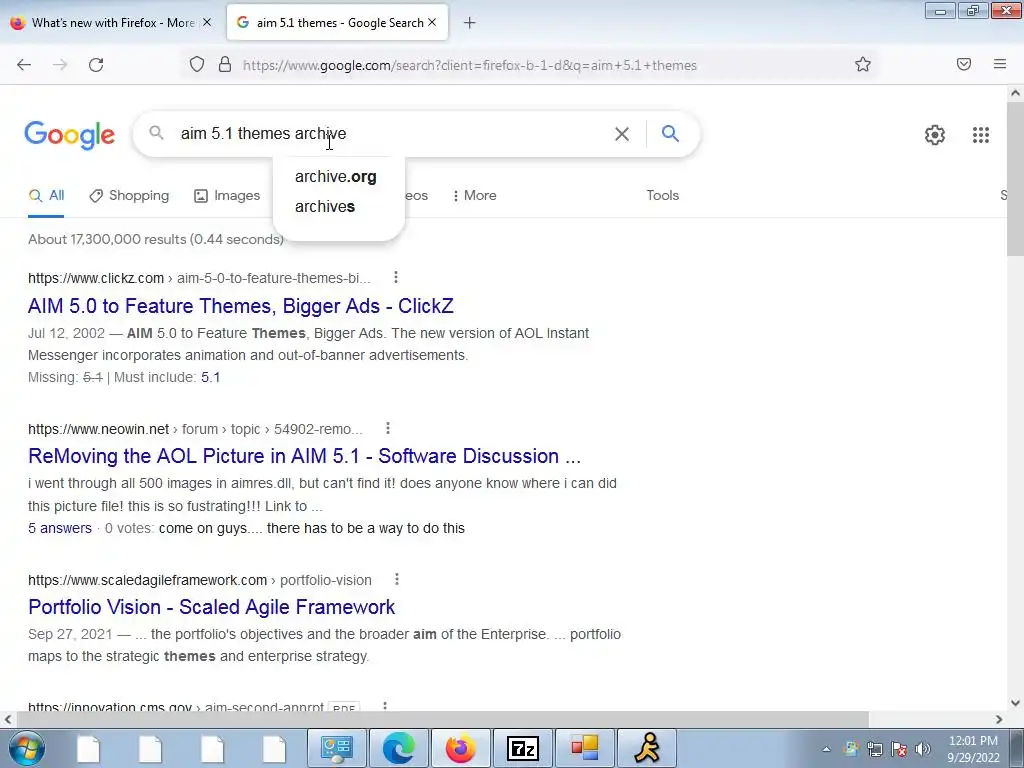The image size is (1024, 768).
Task: Open AIM running man taskbar icon
Action: [x=647, y=748]
